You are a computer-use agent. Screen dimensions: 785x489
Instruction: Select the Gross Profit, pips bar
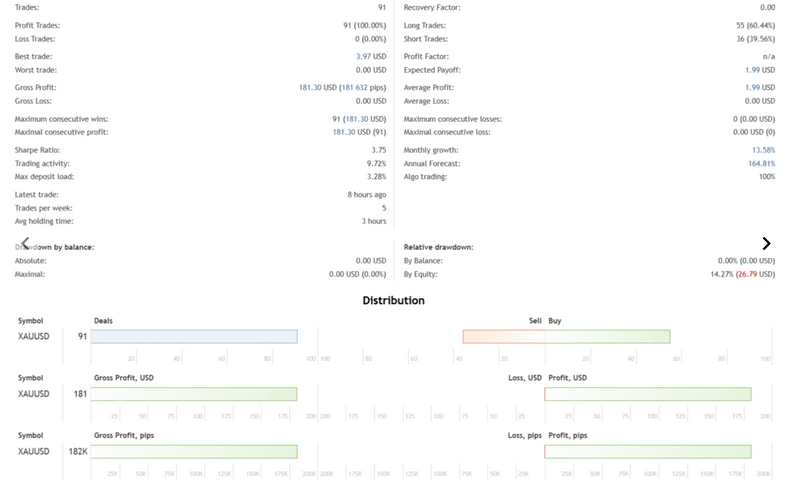pyautogui.click(x=194, y=451)
